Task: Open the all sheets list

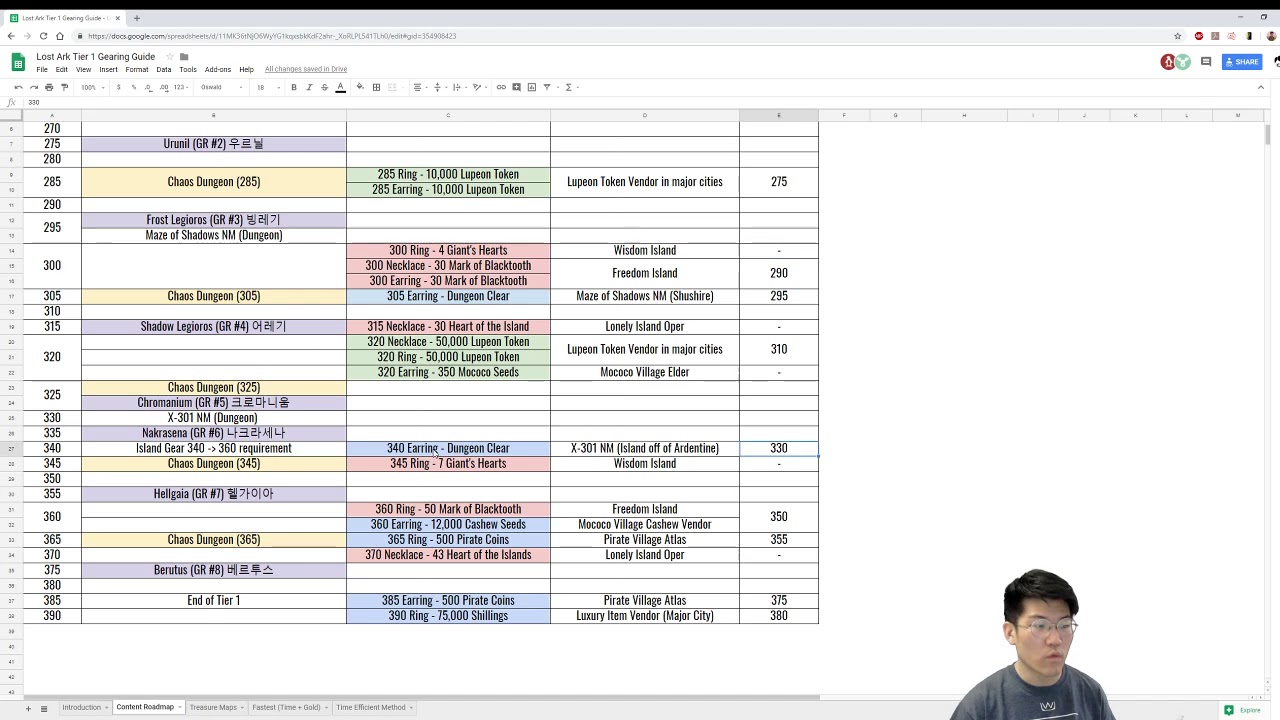Action: pyautogui.click(x=43, y=708)
